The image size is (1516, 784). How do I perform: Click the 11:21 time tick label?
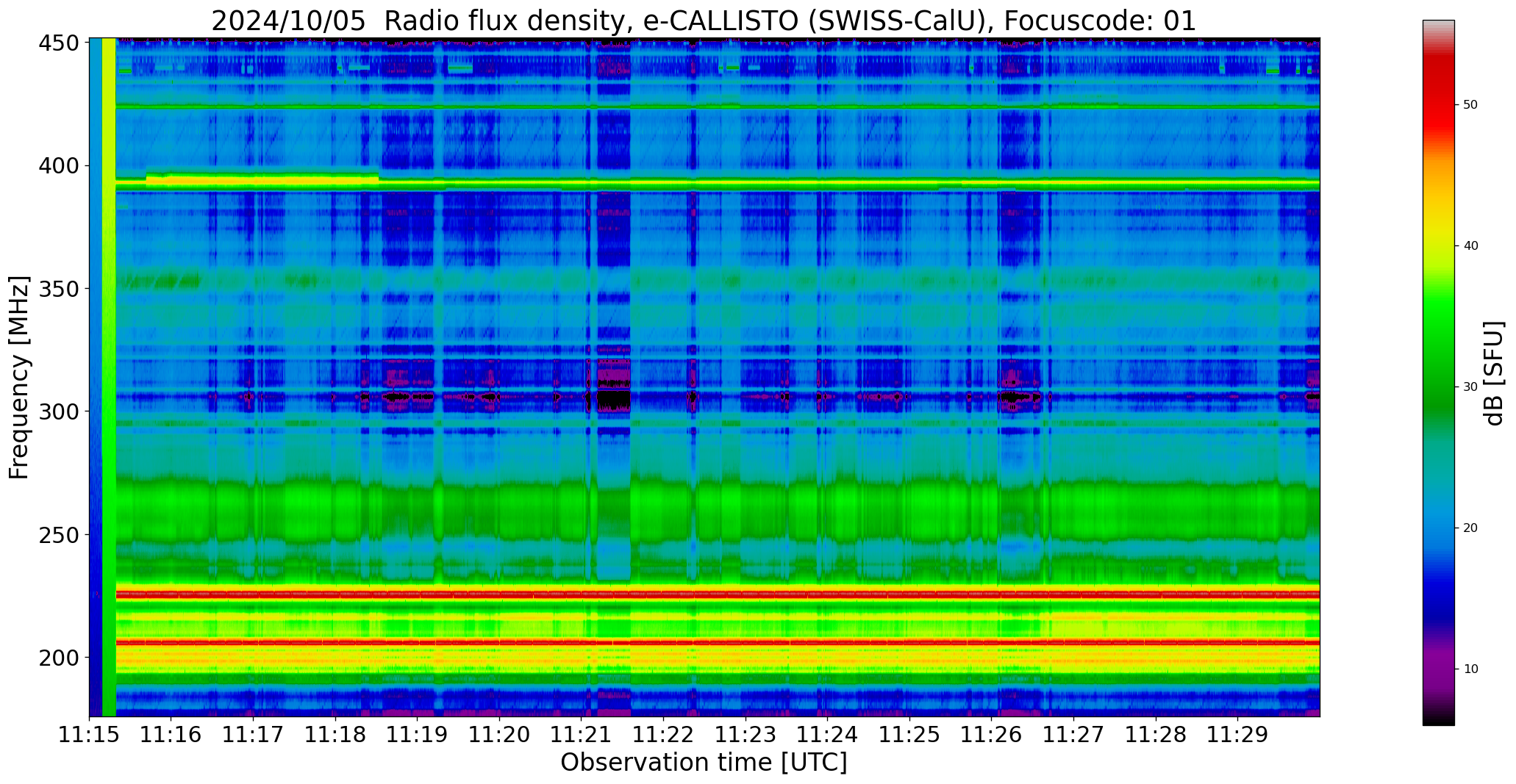[x=582, y=734]
